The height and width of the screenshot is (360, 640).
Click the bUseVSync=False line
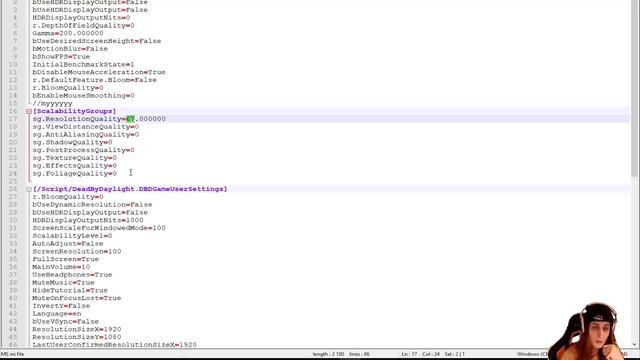(66, 321)
